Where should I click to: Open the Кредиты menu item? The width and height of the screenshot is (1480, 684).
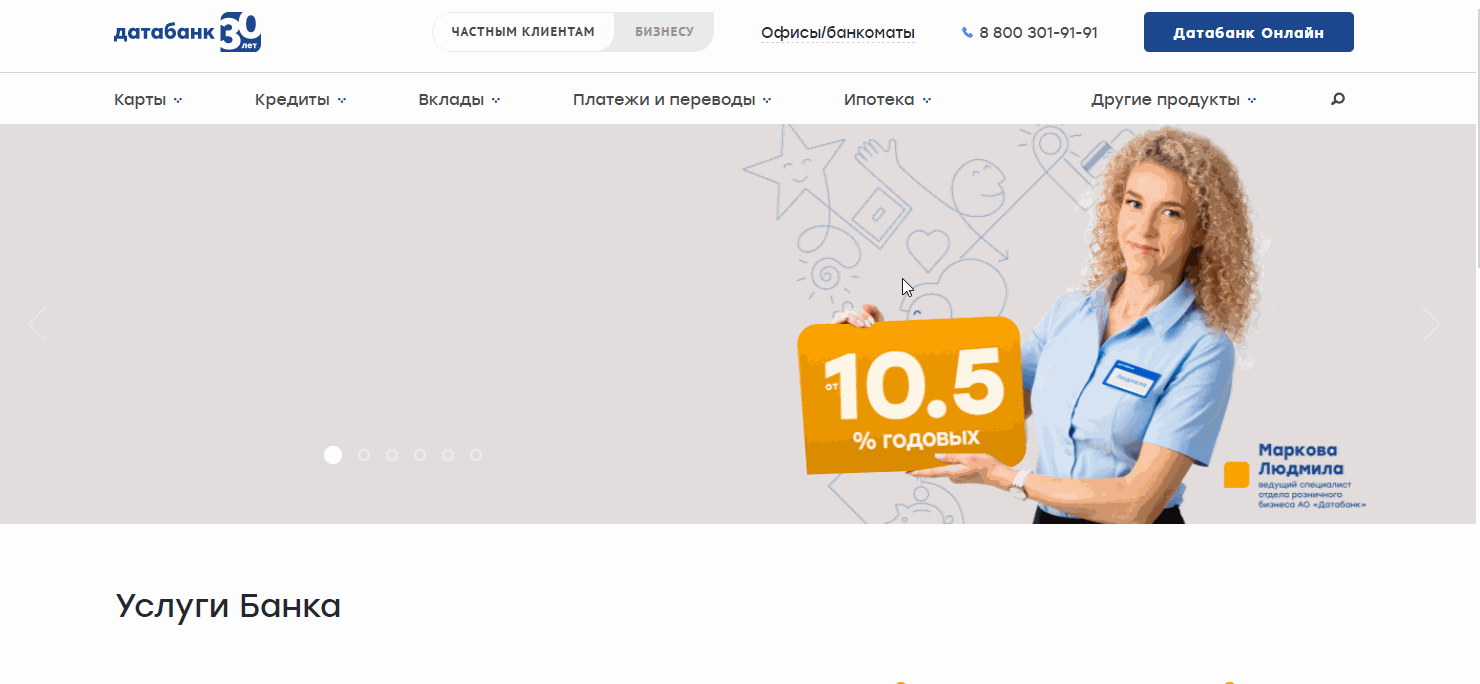coord(299,98)
